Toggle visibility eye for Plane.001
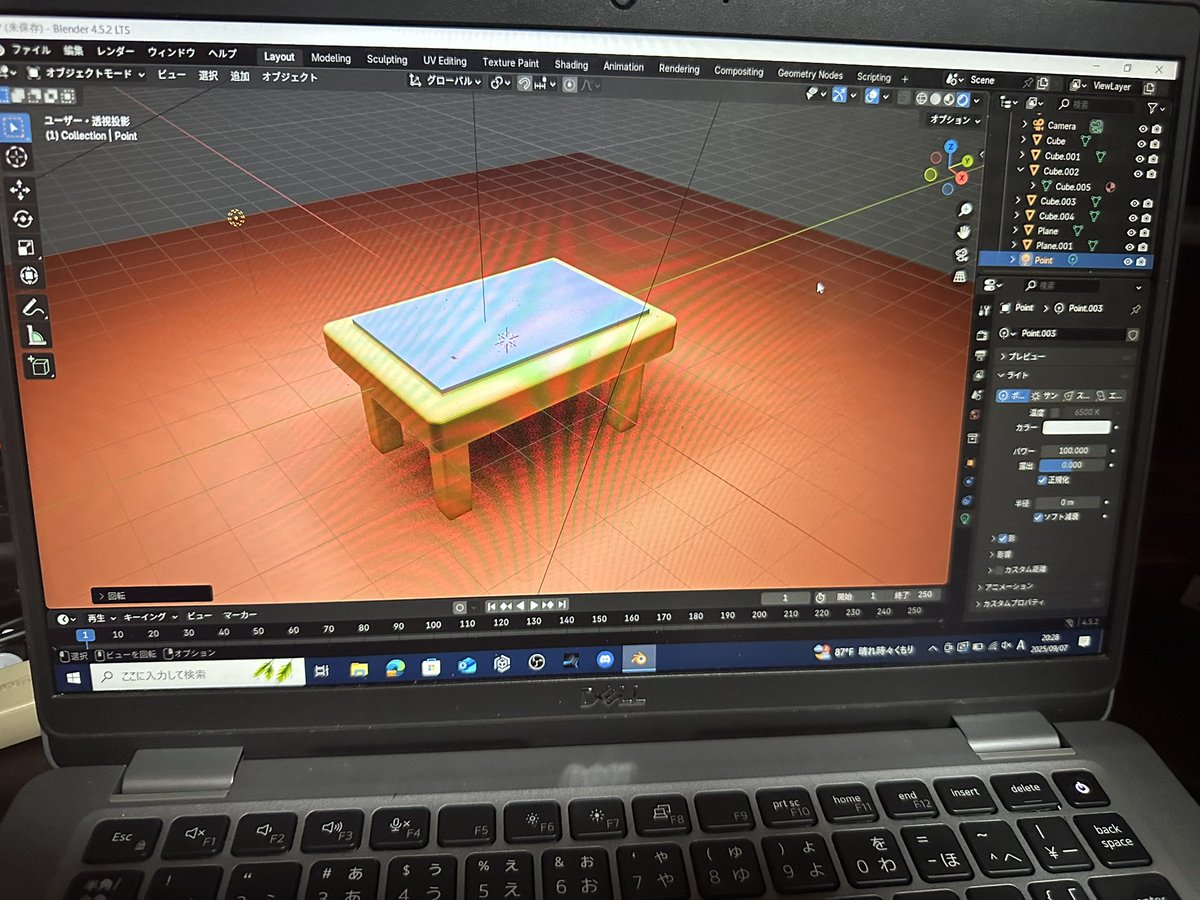This screenshot has height=900, width=1200. [x=1130, y=246]
